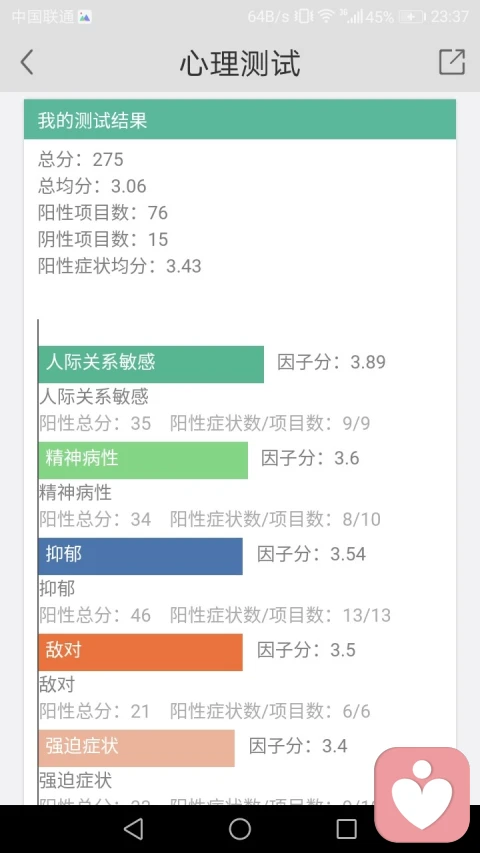Tap the 心理测试 page title
This screenshot has height=853, width=480.
coord(240,63)
